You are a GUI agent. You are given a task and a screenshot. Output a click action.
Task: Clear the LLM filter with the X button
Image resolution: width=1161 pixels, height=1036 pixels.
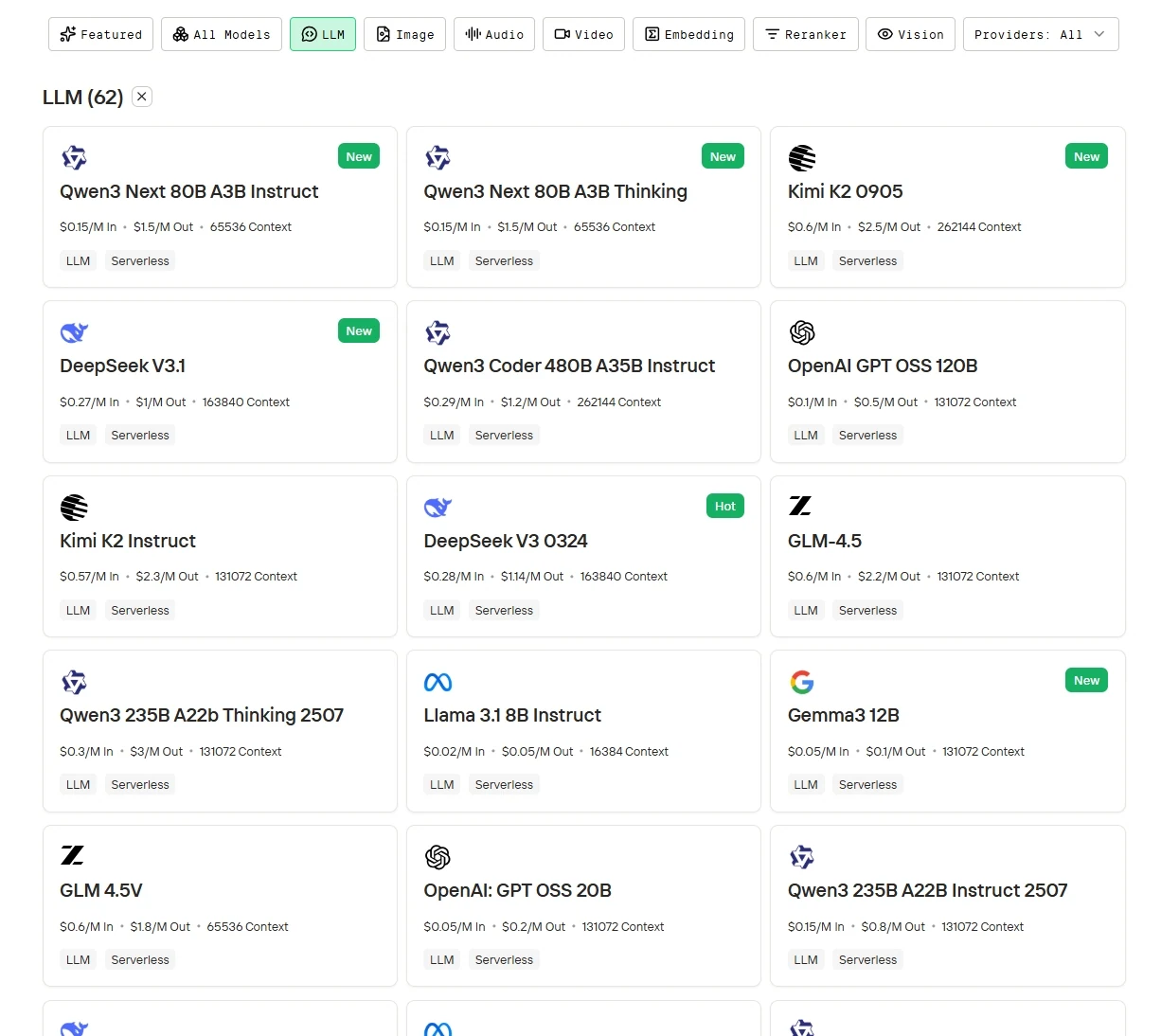click(142, 97)
